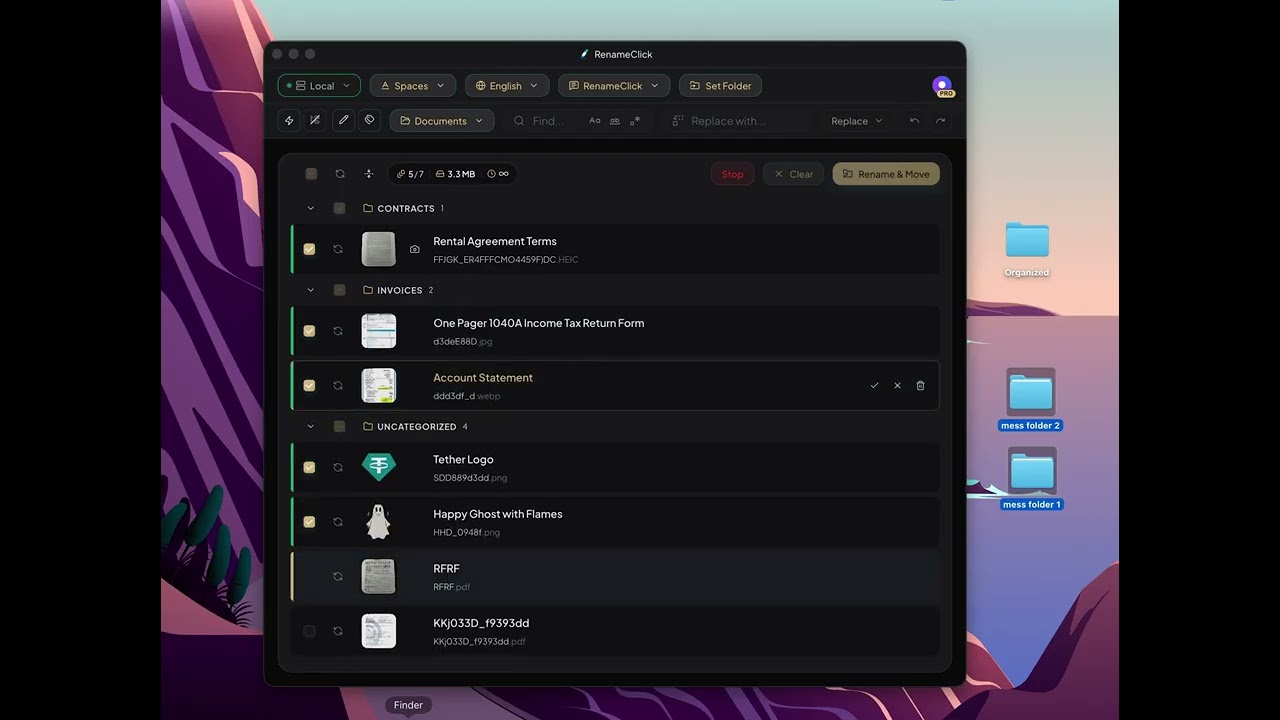Open the English language dropdown
Image resolution: width=1280 pixels, height=720 pixels.
tap(506, 85)
